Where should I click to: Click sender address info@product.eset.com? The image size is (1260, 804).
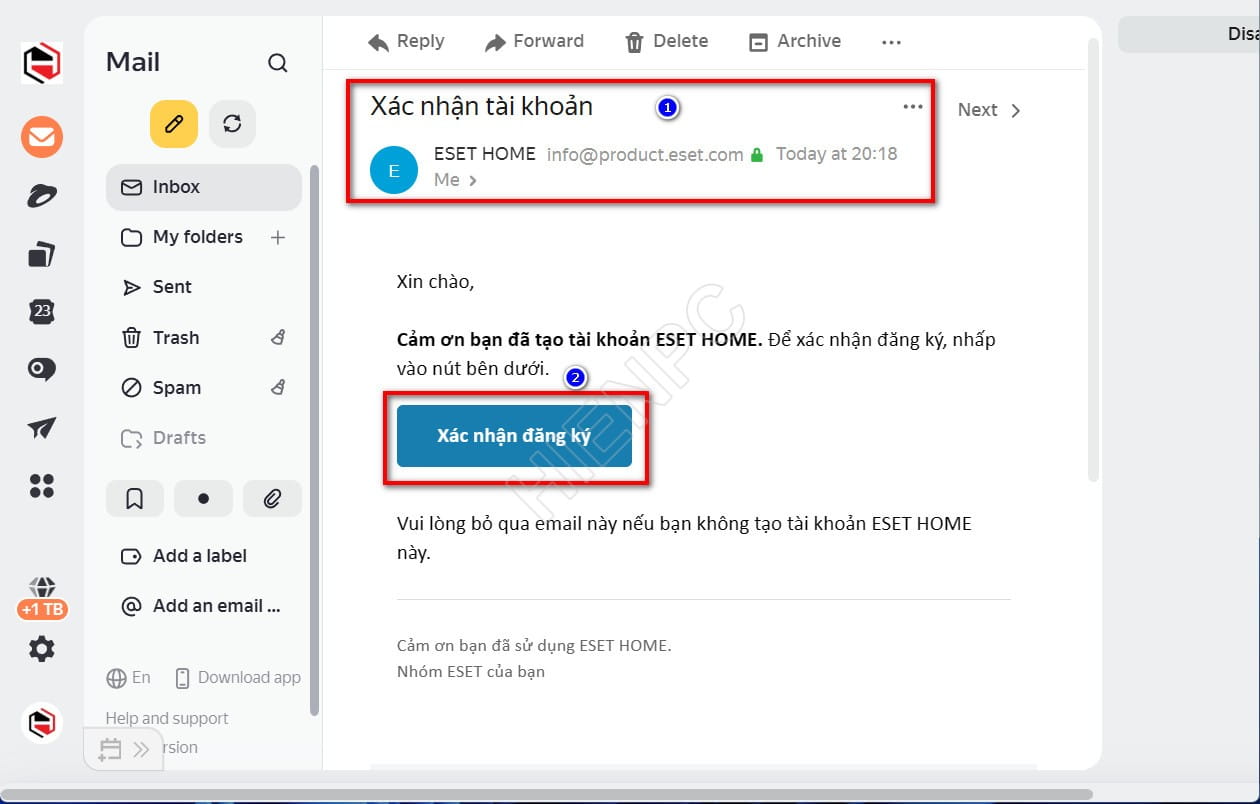645,154
